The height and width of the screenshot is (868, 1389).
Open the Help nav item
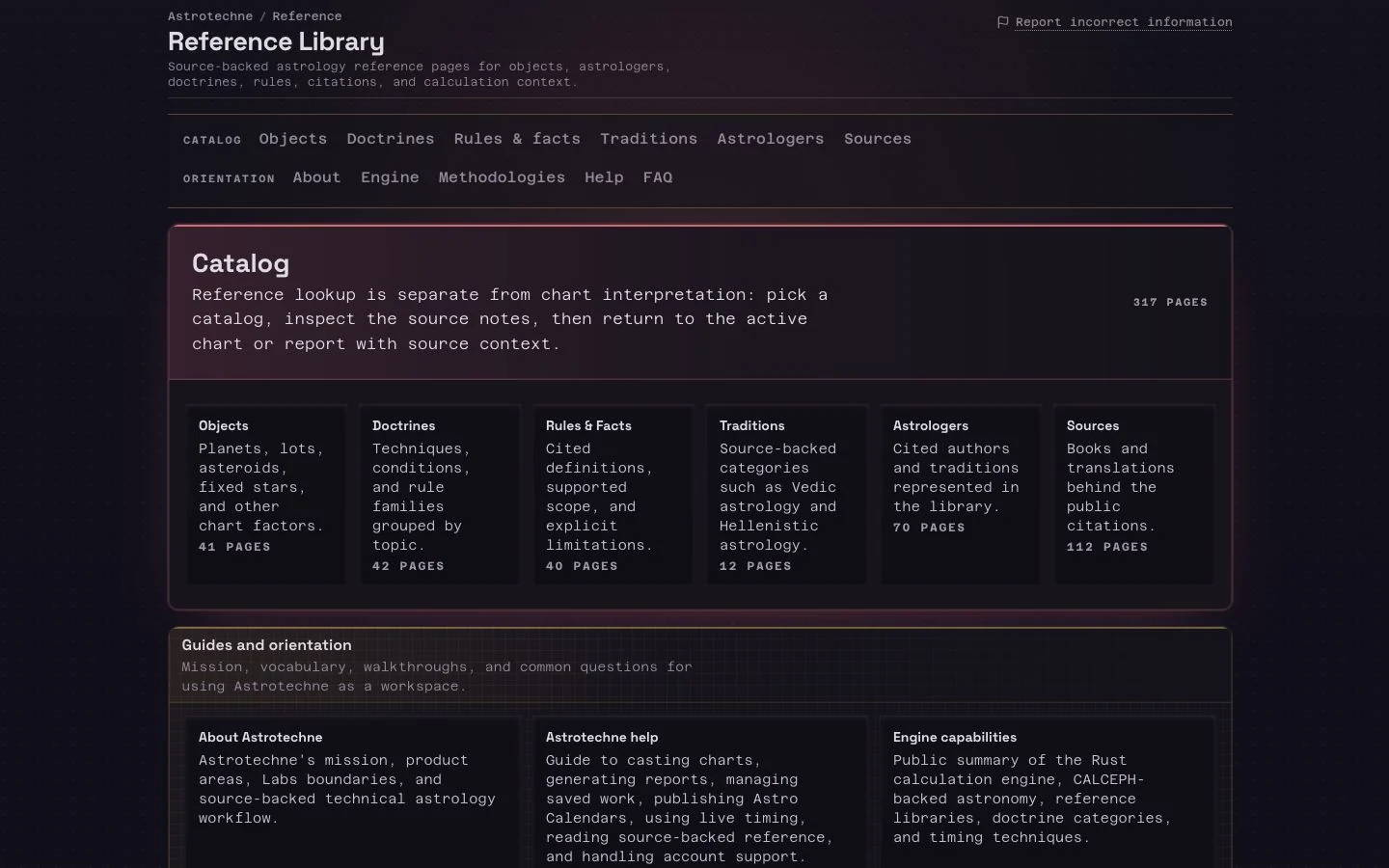pyautogui.click(x=604, y=177)
